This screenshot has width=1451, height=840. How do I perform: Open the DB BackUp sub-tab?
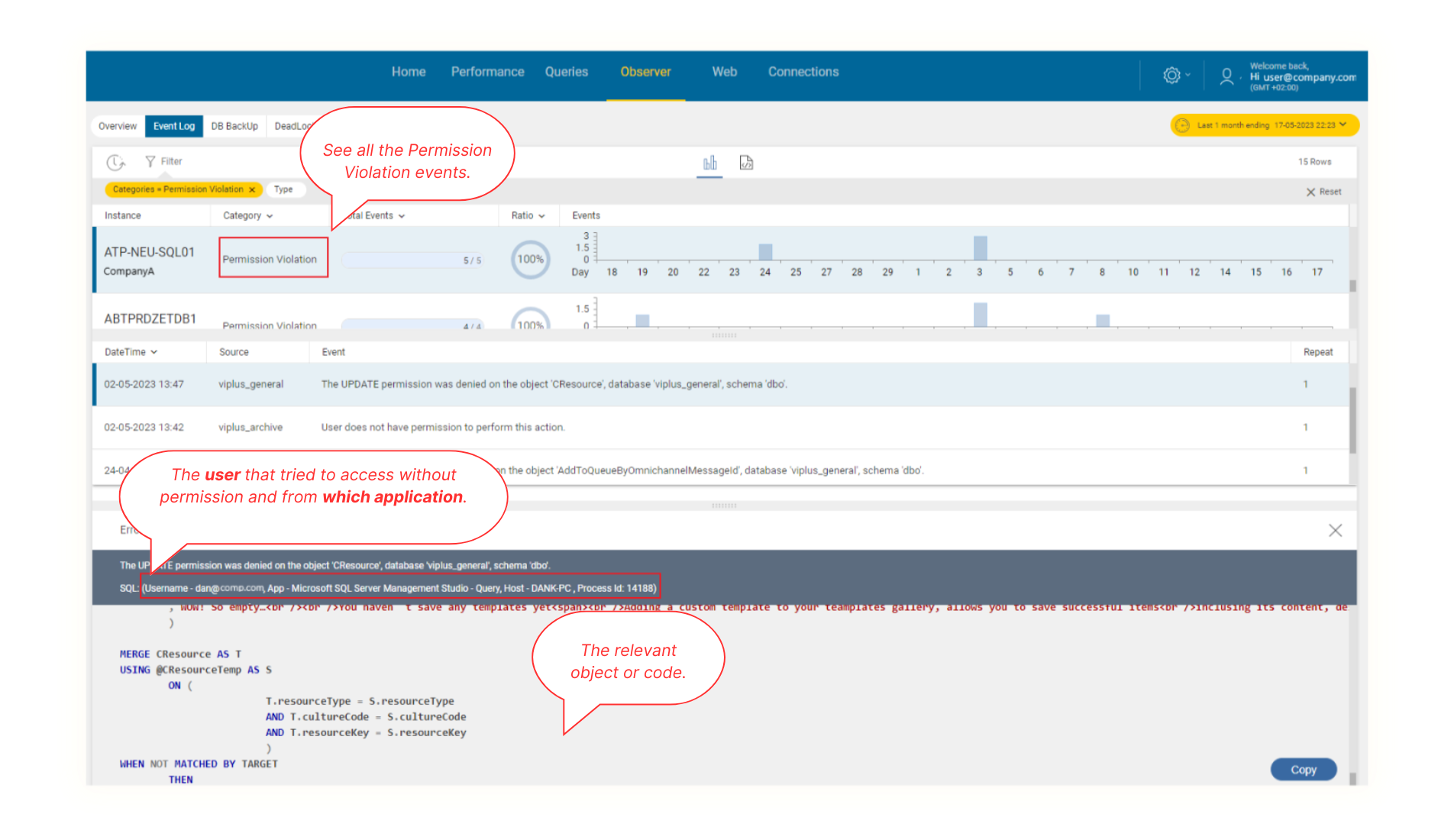pos(234,126)
